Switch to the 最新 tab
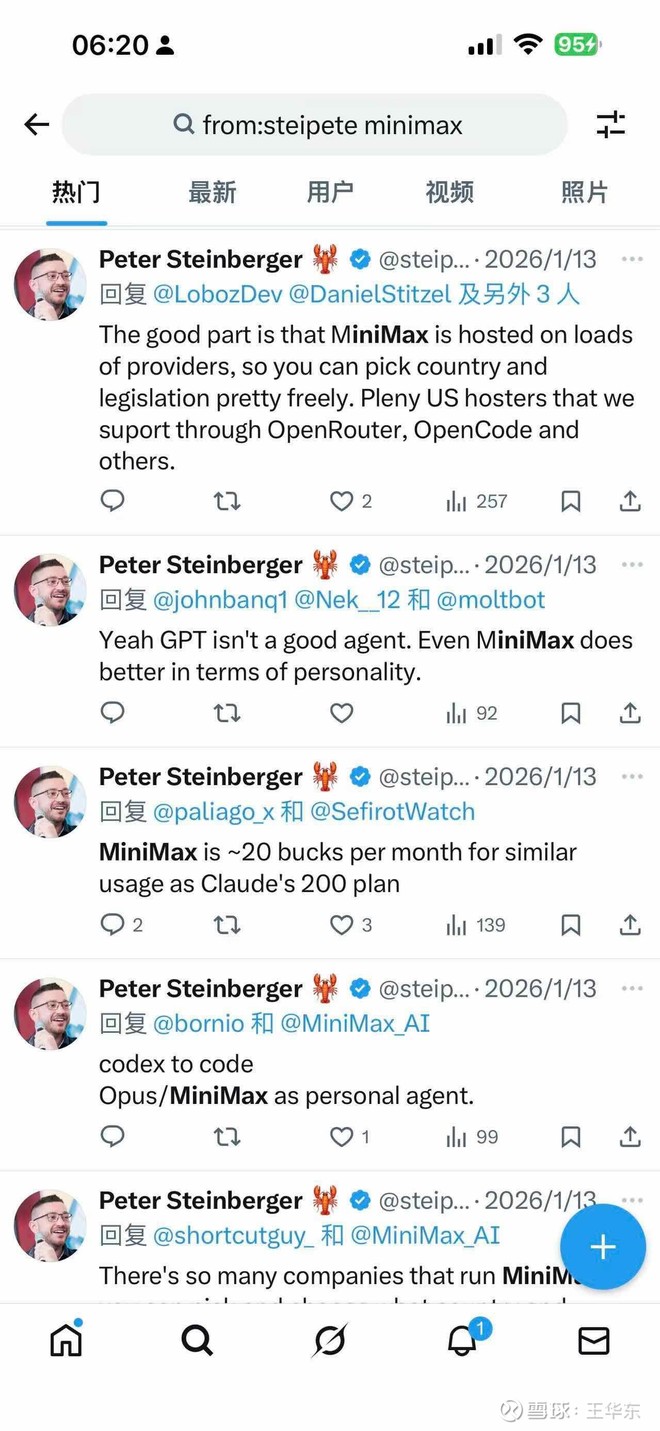This screenshot has width=660, height=1431. pyautogui.click(x=212, y=192)
